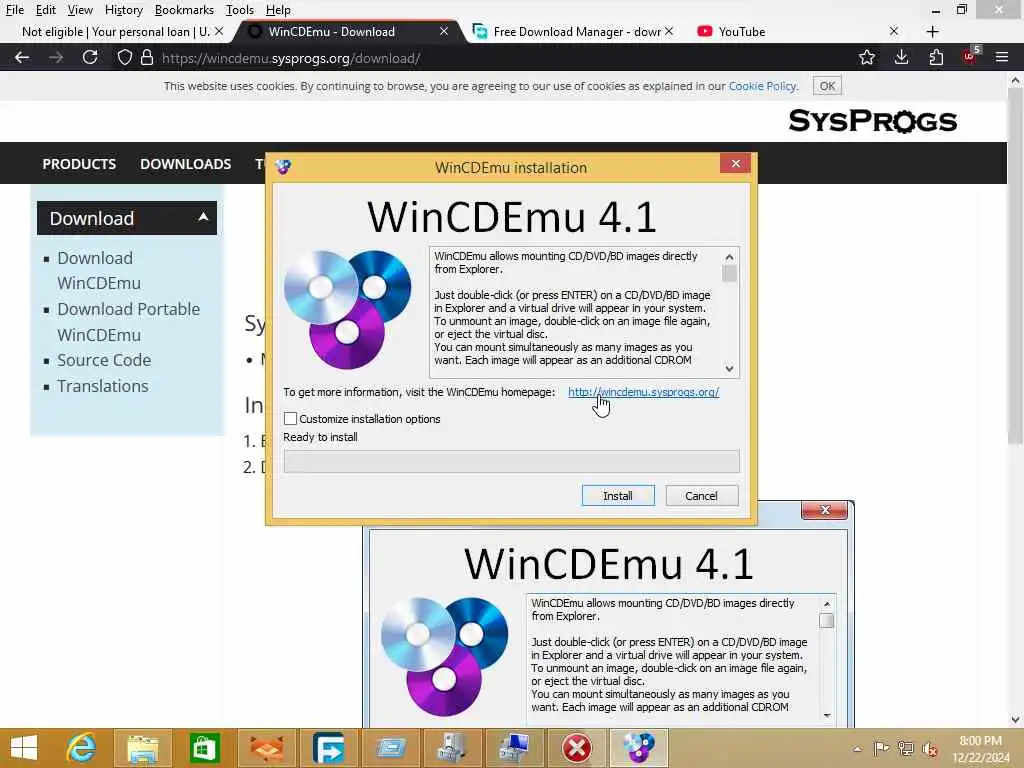Click the taskbar clock showing 8:00 PM
Image resolution: width=1024 pixels, height=768 pixels.
click(x=980, y=748)
